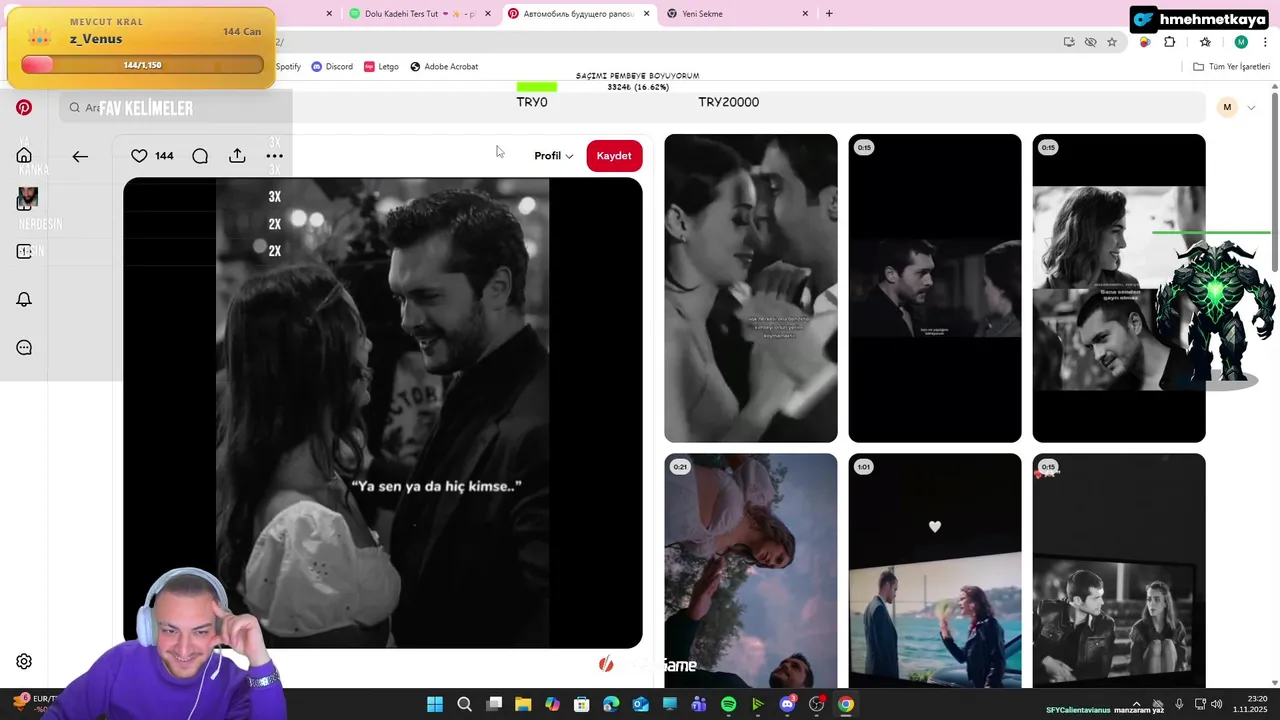Open the Adobe Acrobat bookmark
Image resolution: width=1280 pixels, height=720 pixels.
[444, 67]
